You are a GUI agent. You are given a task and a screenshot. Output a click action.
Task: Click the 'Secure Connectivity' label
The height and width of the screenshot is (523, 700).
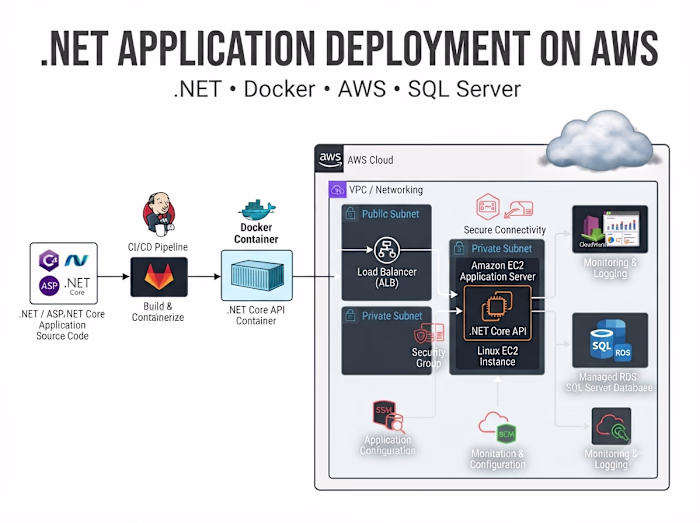(504, 230)
